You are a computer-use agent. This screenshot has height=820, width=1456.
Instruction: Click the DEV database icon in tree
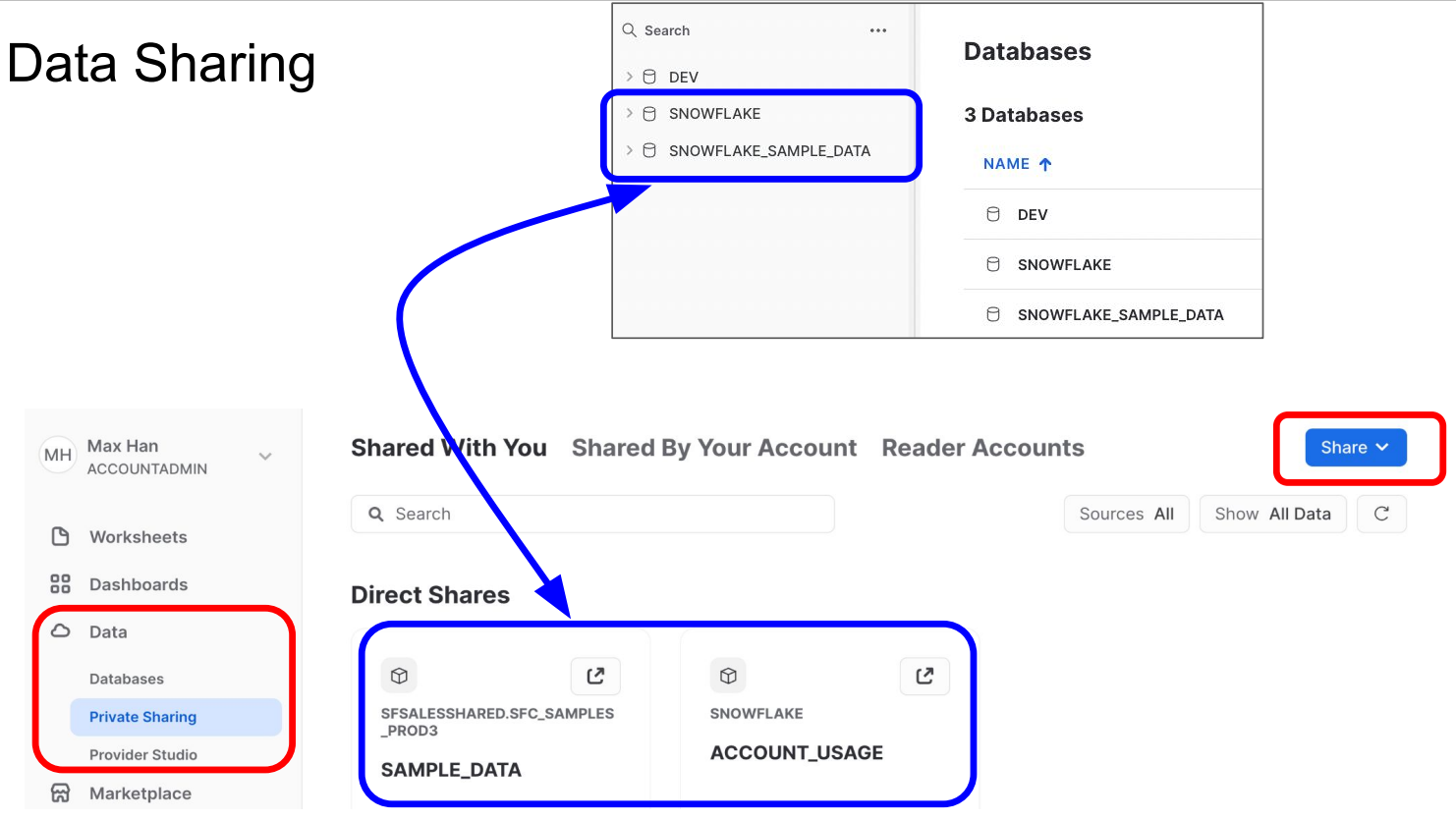tap(649, 77)
